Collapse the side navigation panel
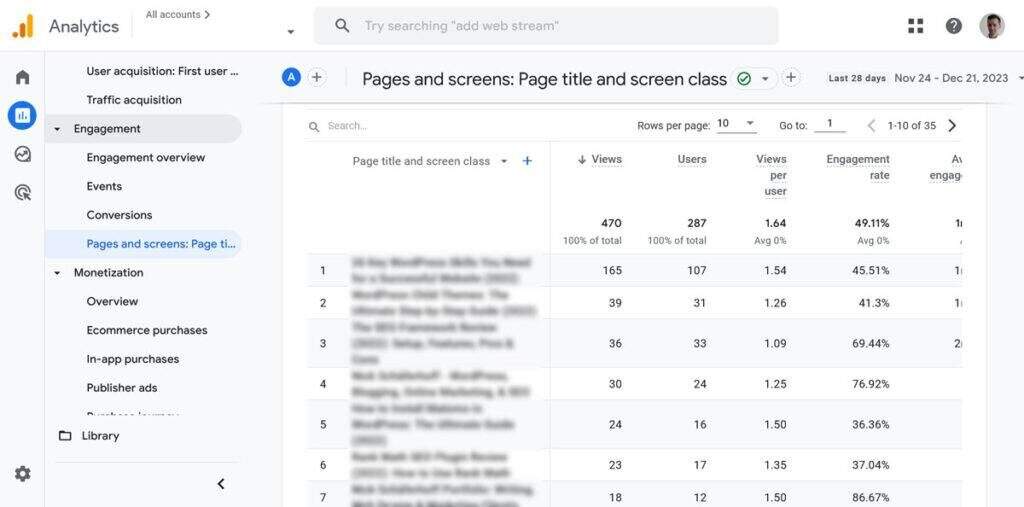The width and height of the screenshot is (1024, 507). (221, 484)
